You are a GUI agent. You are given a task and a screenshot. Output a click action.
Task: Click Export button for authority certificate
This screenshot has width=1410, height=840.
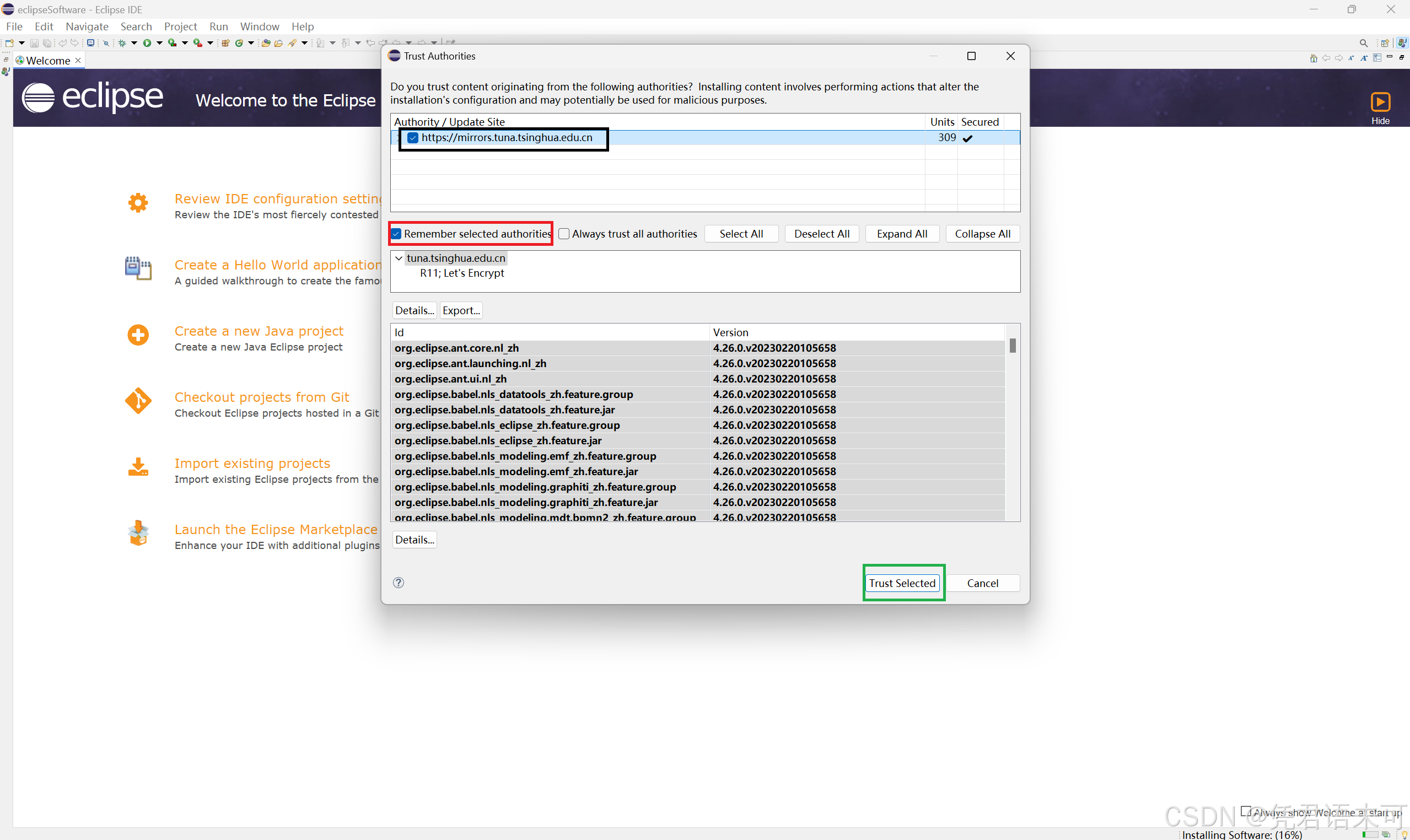(461, 309)
